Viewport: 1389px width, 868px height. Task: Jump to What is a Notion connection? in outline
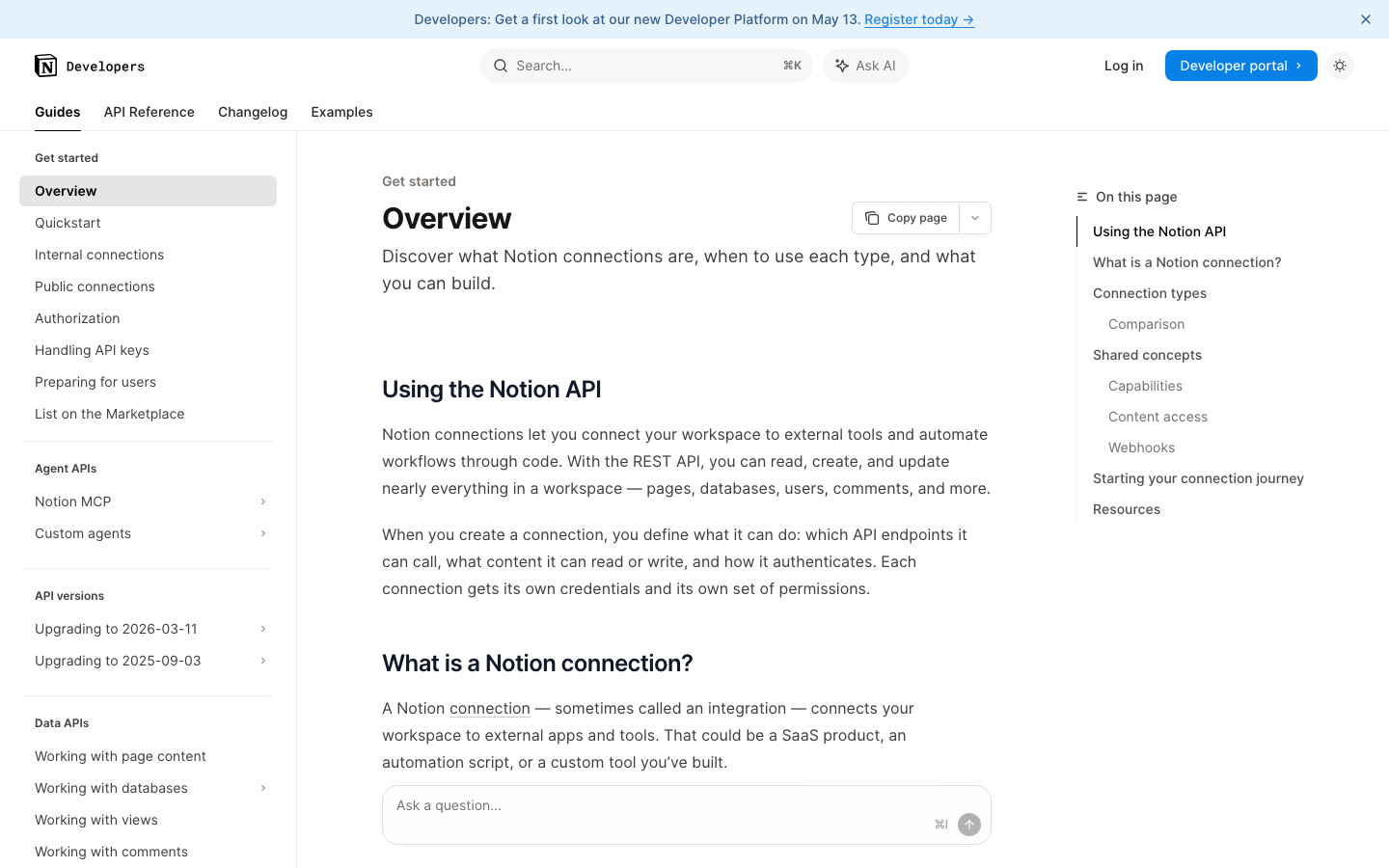pyautogui.click(x=1186, y=262)
